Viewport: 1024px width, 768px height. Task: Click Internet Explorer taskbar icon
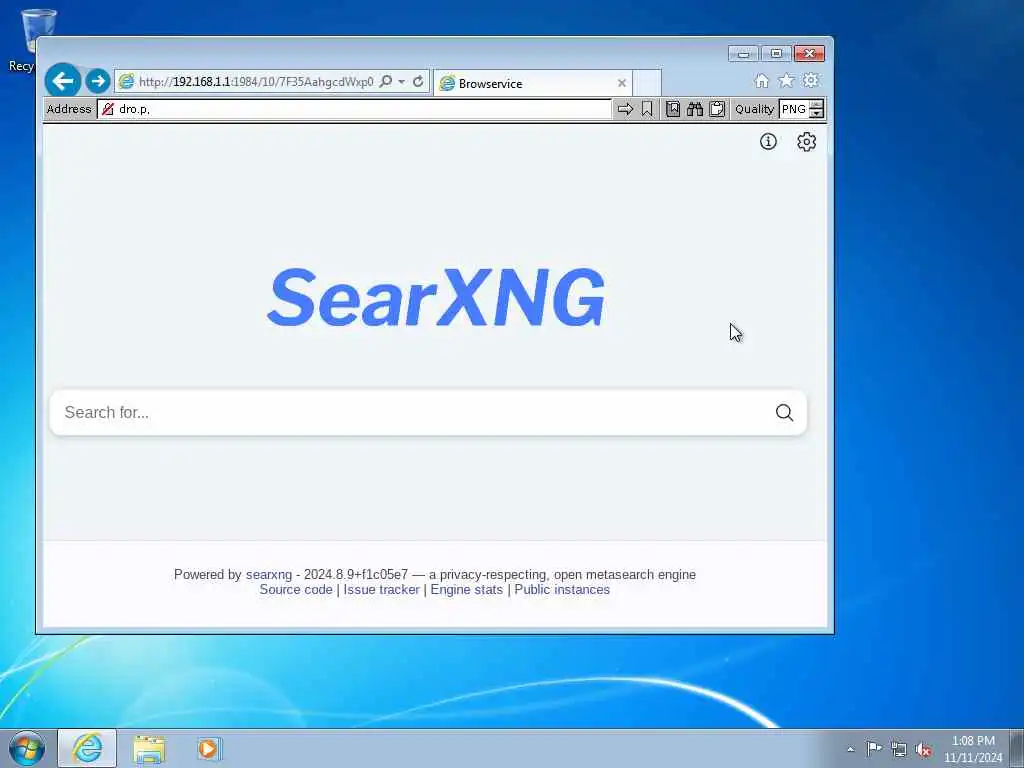[88, 748]
